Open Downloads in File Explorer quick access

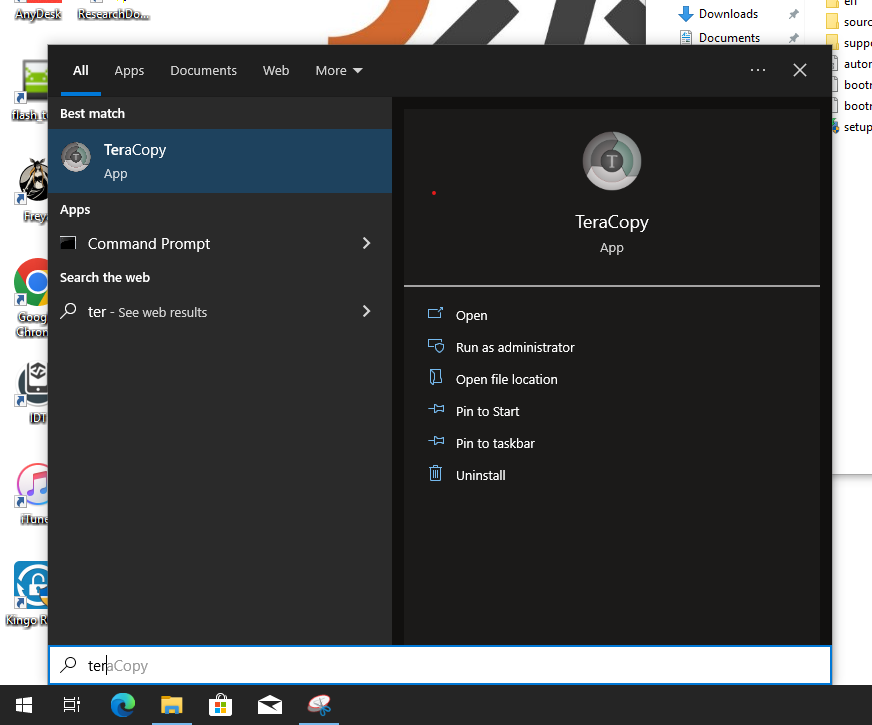[728, 14]
